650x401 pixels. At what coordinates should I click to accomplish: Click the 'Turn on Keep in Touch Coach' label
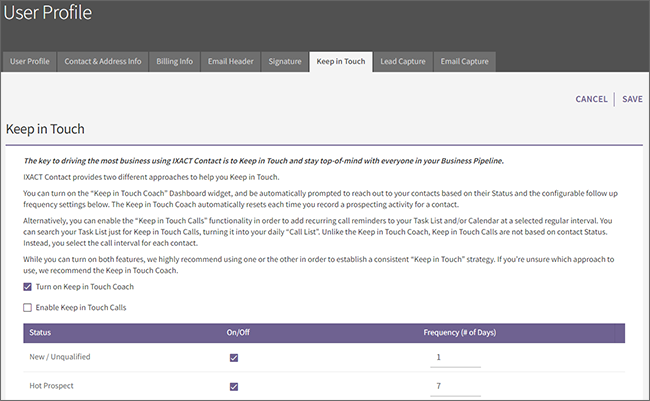(85, 287)
